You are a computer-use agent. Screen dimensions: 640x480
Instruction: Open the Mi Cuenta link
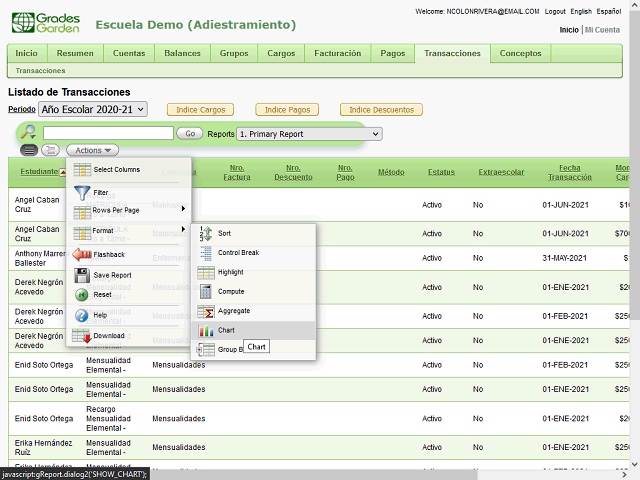602,30
